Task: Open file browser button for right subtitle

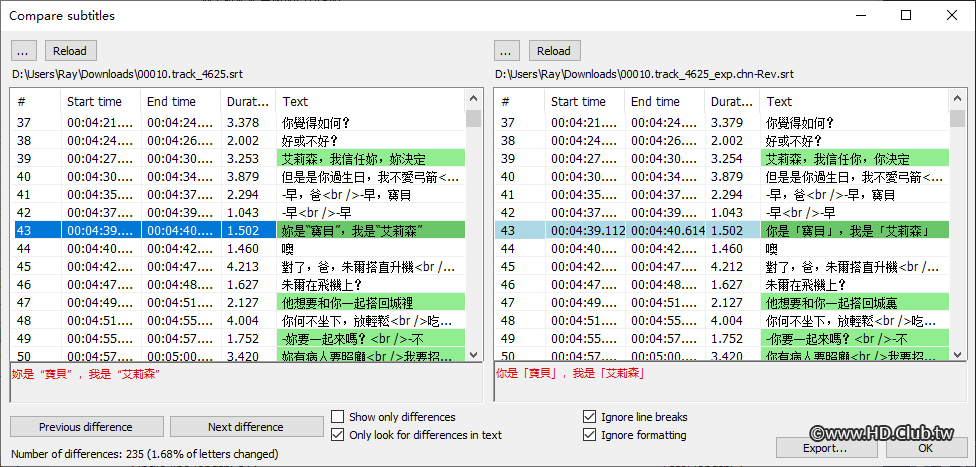Action: tap(507, 50)
